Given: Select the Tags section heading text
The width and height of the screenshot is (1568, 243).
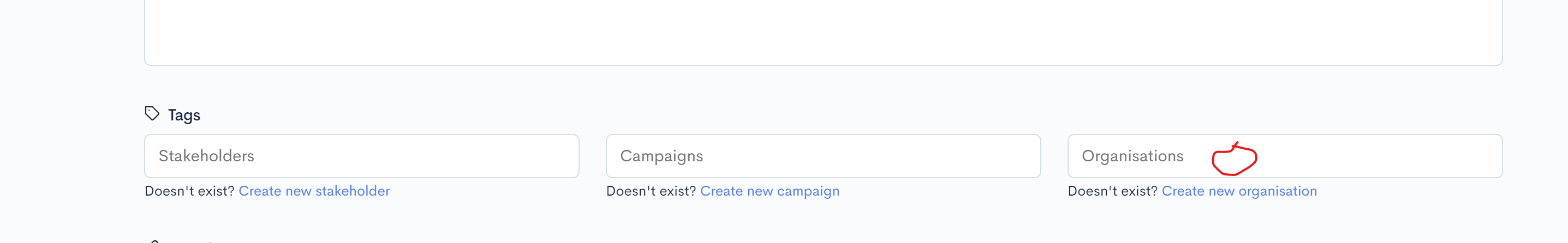Looking at the screenshot, I should 184,115.
